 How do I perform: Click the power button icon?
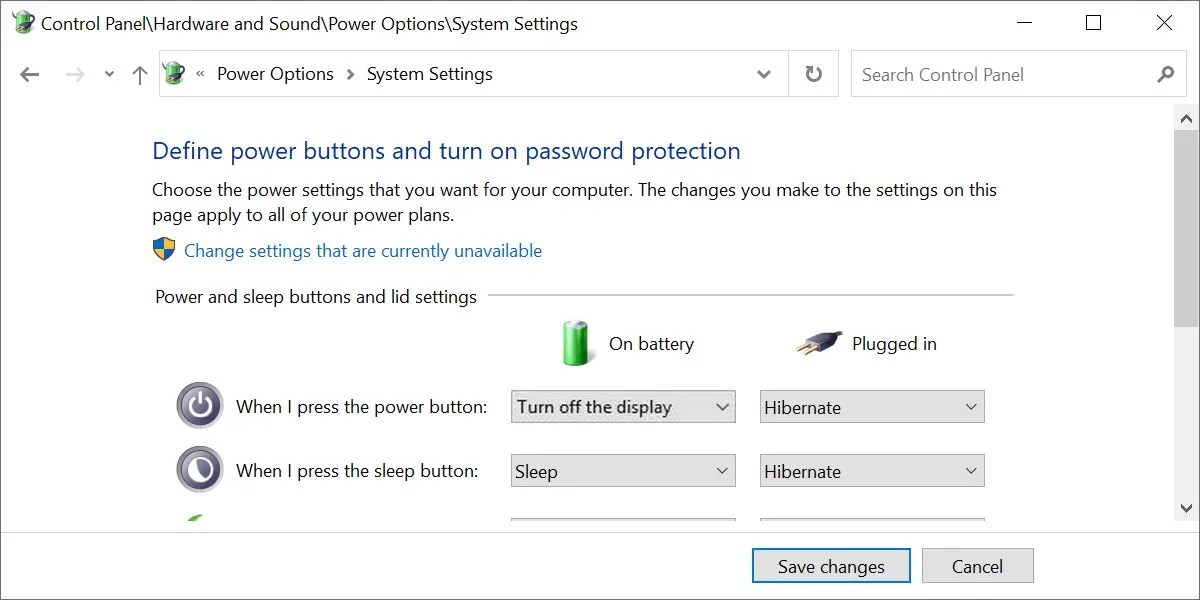[x=199, y=406]
